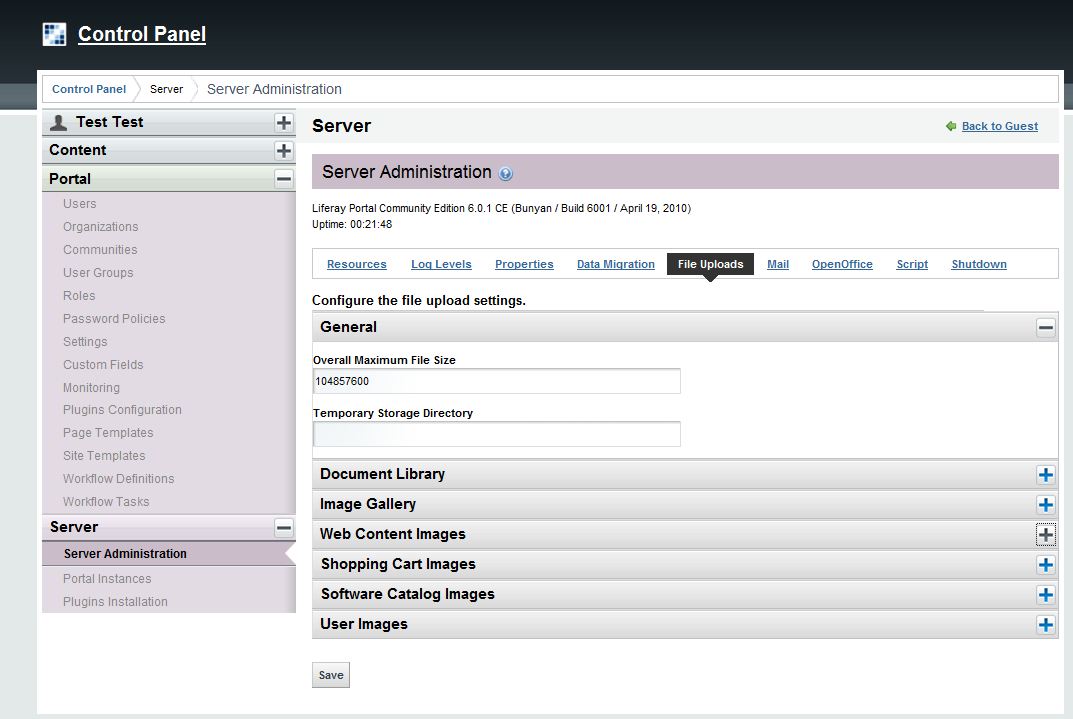1073x719 pixels.
Task: Expand the Content sidebar panel
Action: coord(284,150)
